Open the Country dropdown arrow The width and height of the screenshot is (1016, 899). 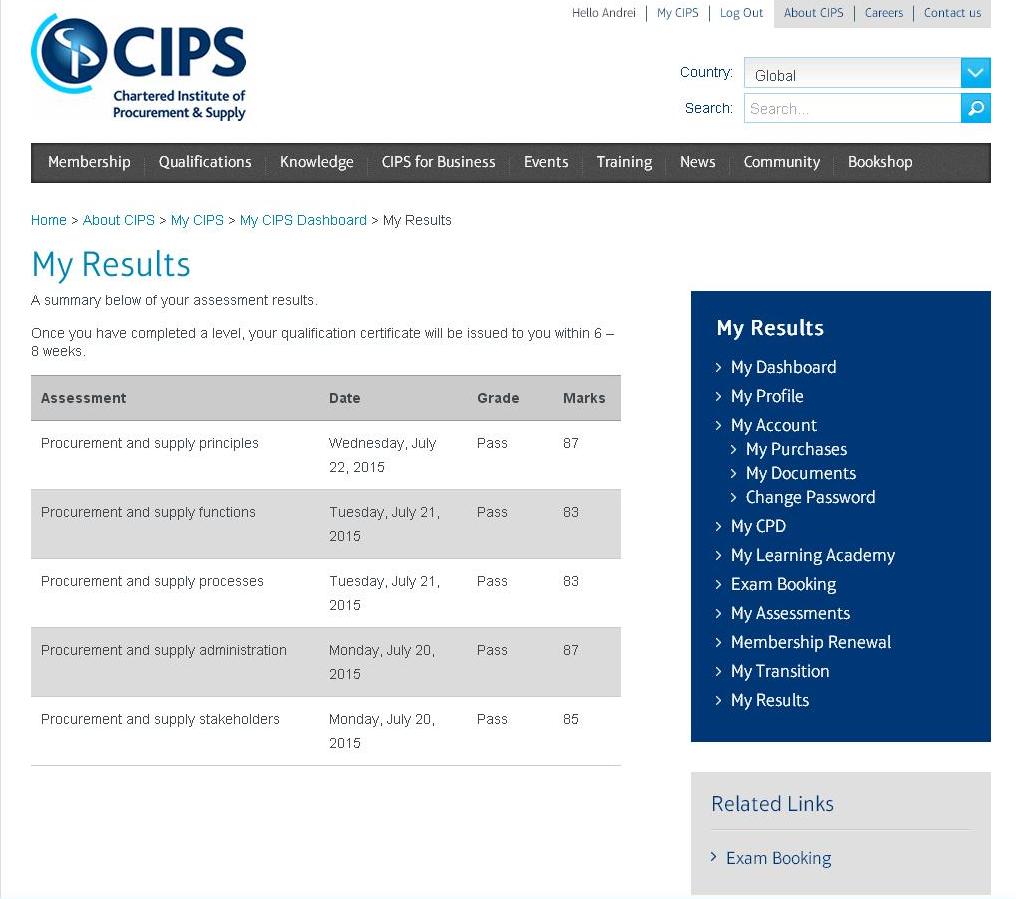[975, 73]
